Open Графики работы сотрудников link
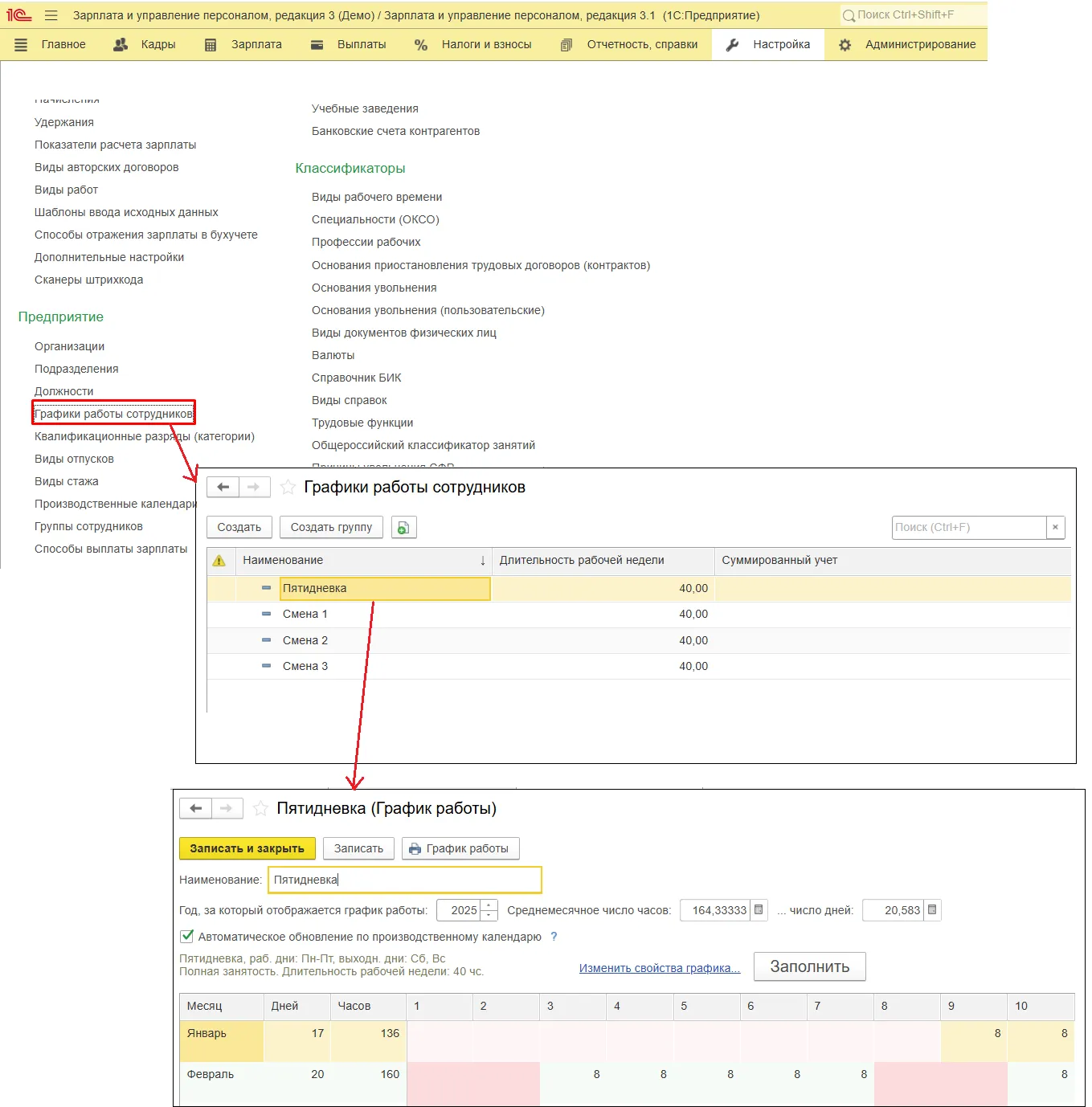This screenshot has height=1107, width=1092. 113,414
